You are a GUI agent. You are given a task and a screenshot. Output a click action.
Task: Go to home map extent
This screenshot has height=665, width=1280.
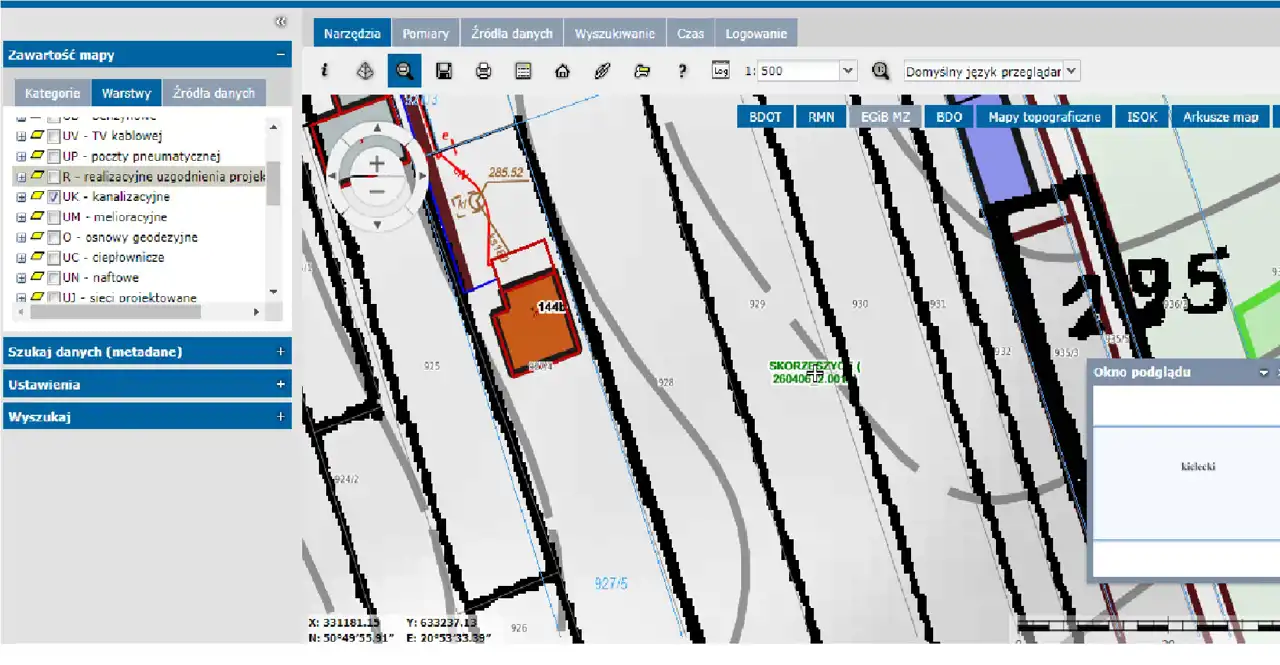[x=562, y=71]
